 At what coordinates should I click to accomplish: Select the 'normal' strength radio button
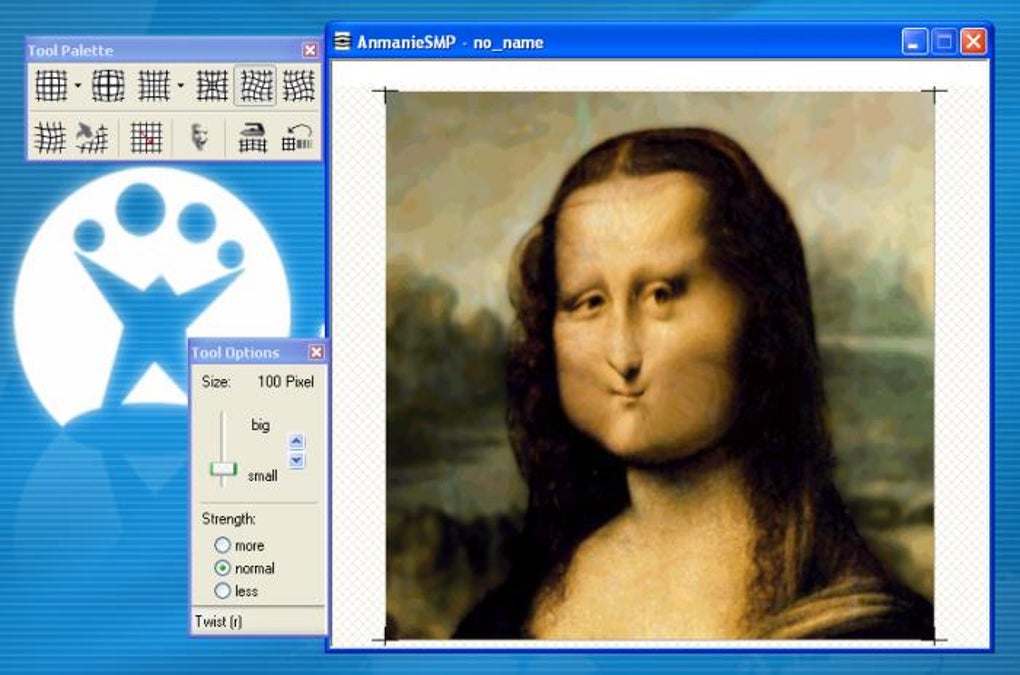coord(222,568)
